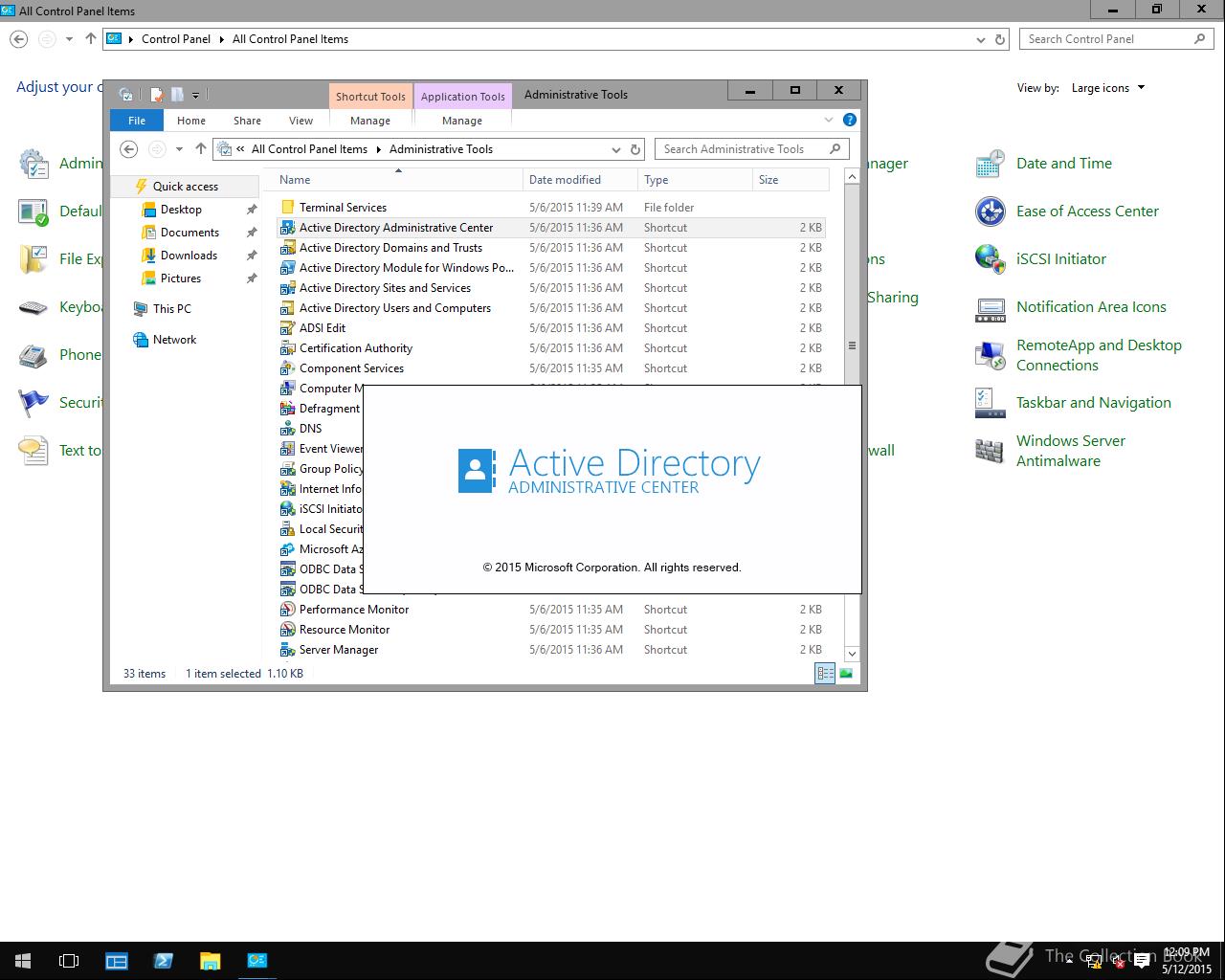Click the Search Administrative Tools field

[752, 149]
